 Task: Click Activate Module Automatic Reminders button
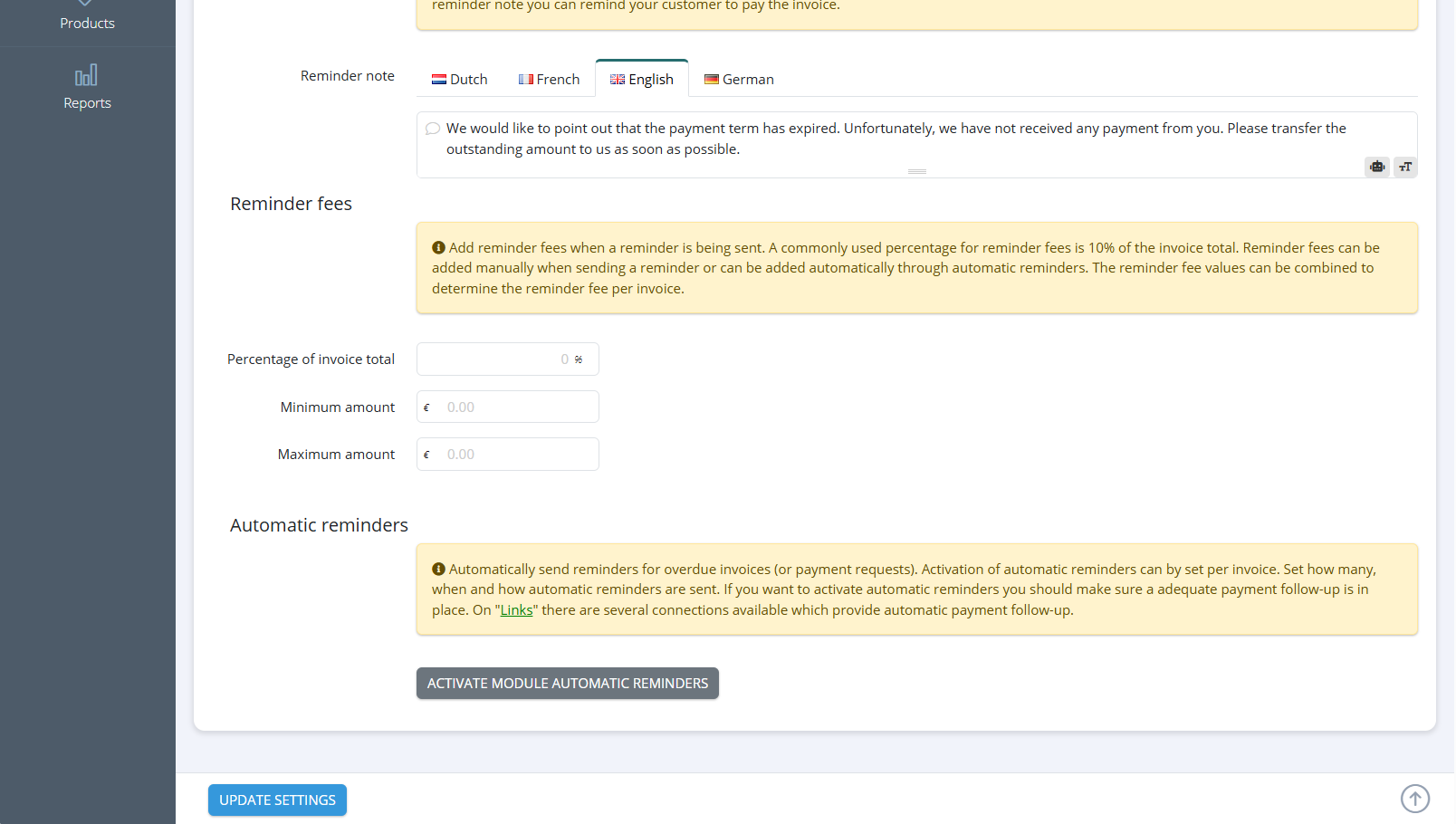(568, 683)
